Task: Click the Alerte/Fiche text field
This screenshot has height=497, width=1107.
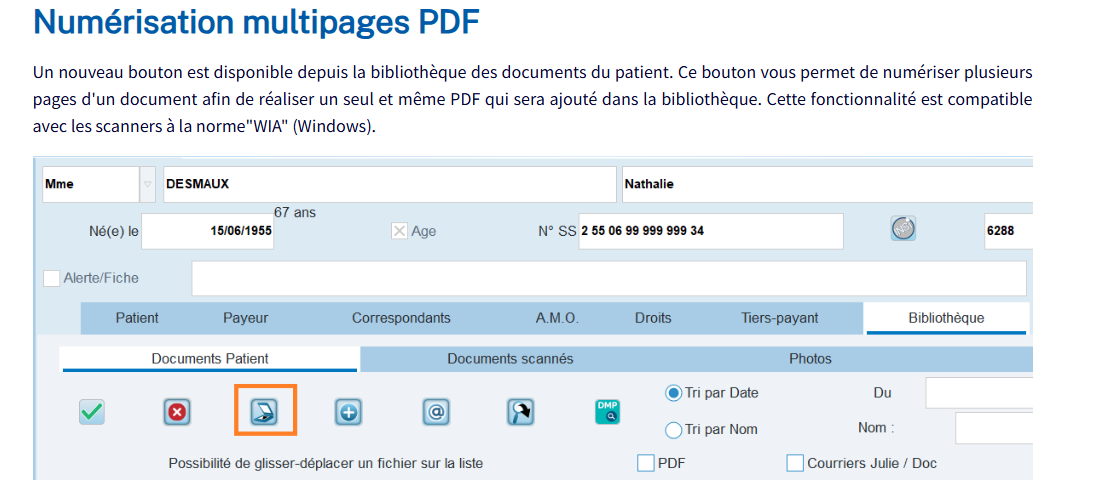Action: point(609,278)
